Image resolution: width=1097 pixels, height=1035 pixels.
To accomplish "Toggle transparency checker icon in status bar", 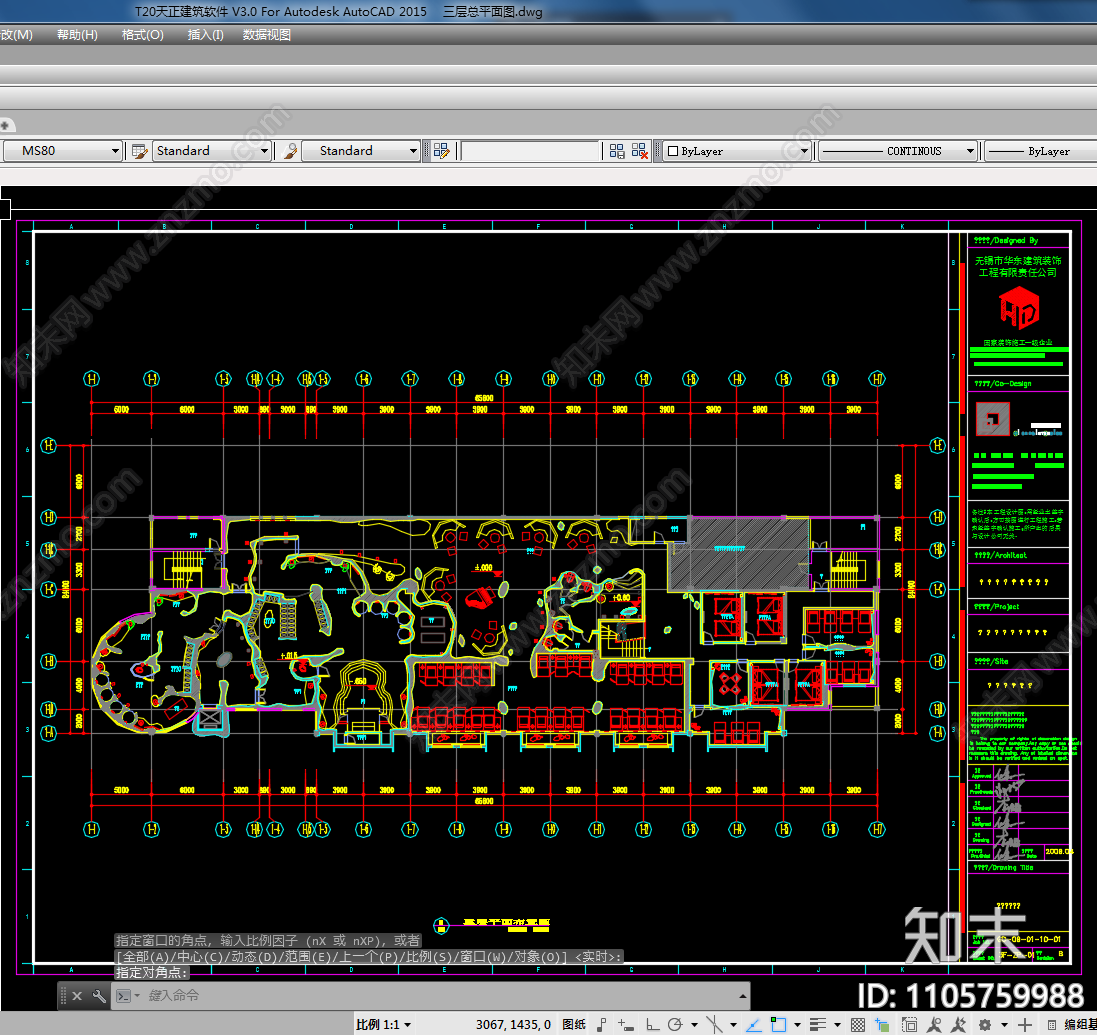I will [x=857, y=1025].
